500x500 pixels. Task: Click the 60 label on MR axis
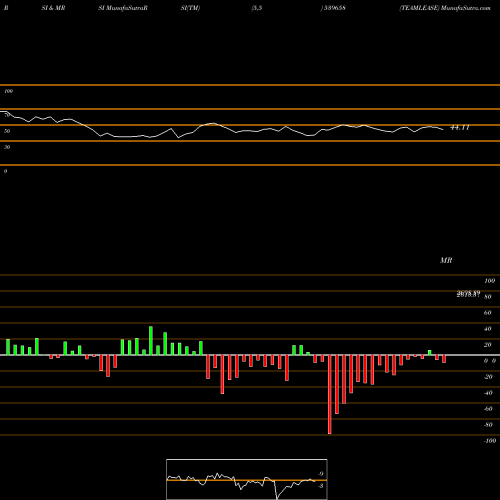coord(488,313)
